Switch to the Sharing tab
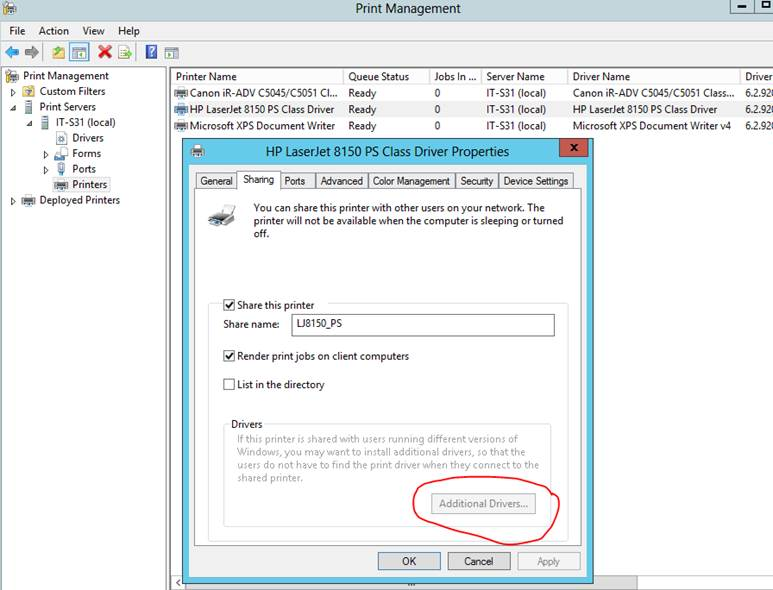Screen dimensions: 773x590 click(x=258, y=179)
